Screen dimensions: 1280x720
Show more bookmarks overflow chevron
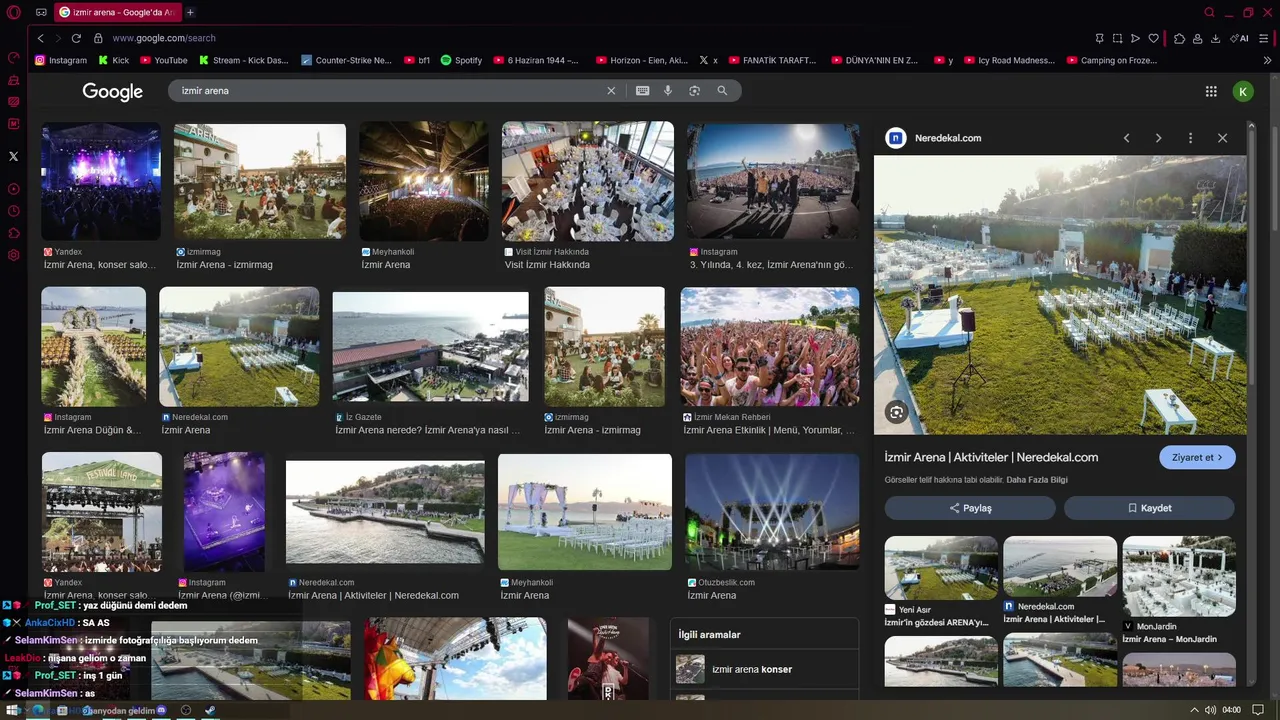click(x=1268, y=60)
